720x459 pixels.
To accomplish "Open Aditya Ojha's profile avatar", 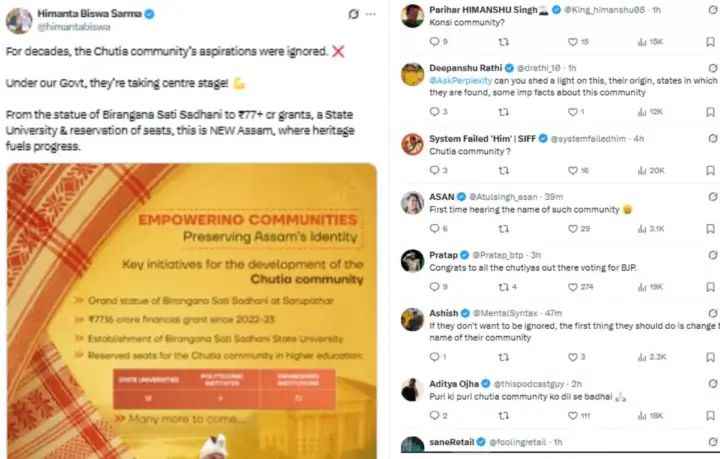I will point(412,390).
